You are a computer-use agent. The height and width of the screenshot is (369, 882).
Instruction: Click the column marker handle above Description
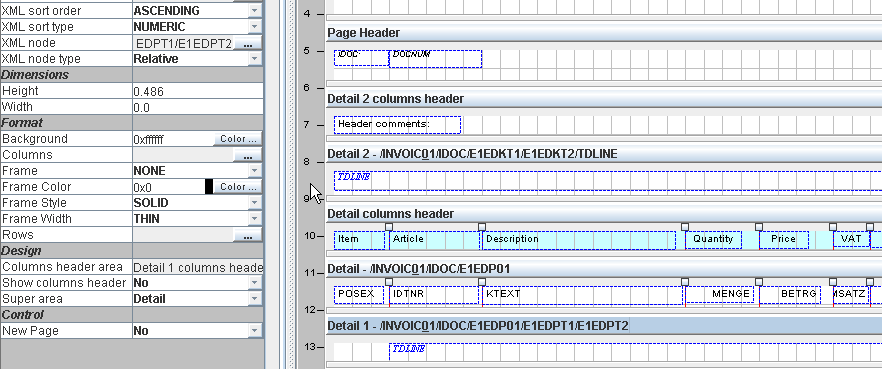(x=482, y=227)
